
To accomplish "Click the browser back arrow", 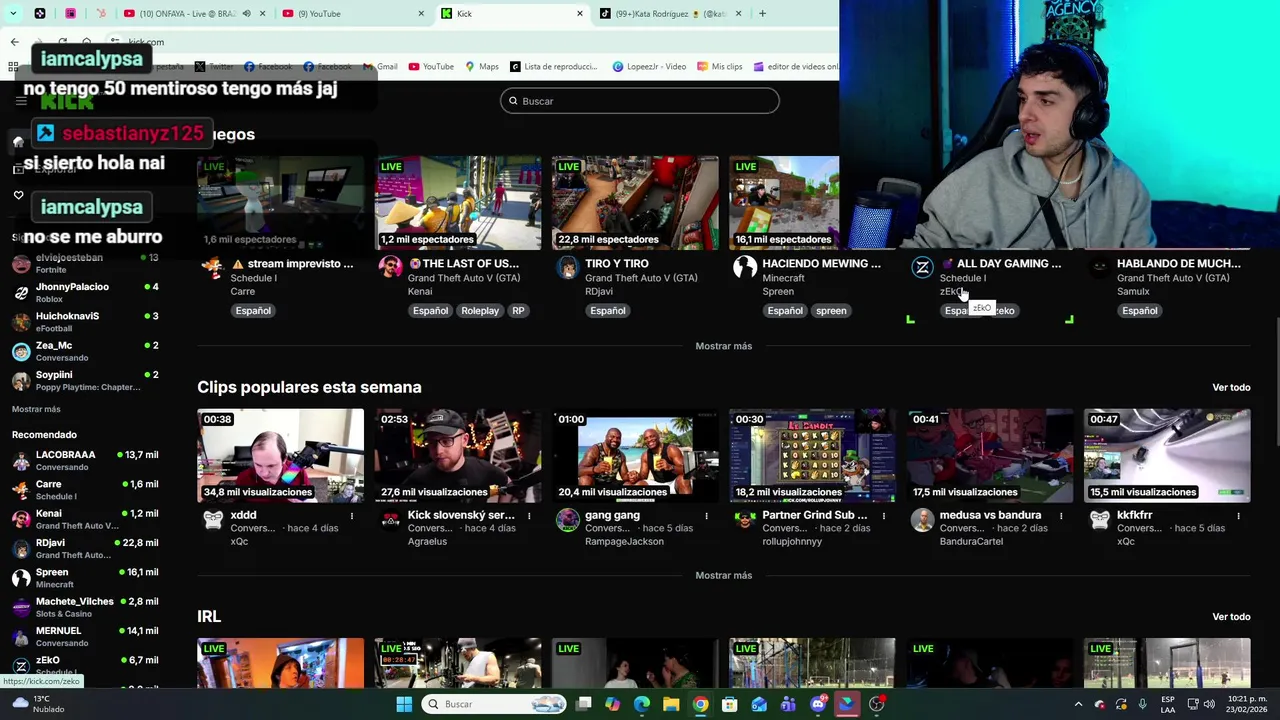I will click(14, 42).
